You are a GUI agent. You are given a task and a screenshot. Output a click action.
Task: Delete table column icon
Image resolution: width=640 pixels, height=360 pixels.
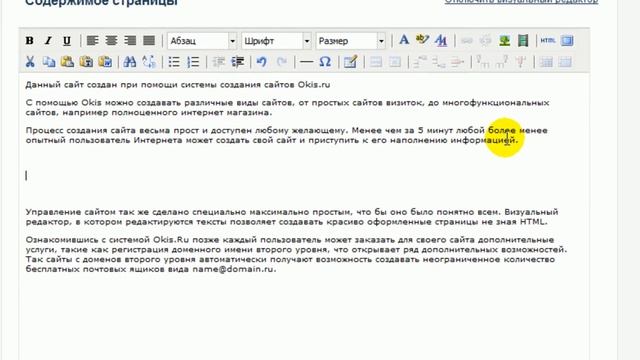(520, 62)
